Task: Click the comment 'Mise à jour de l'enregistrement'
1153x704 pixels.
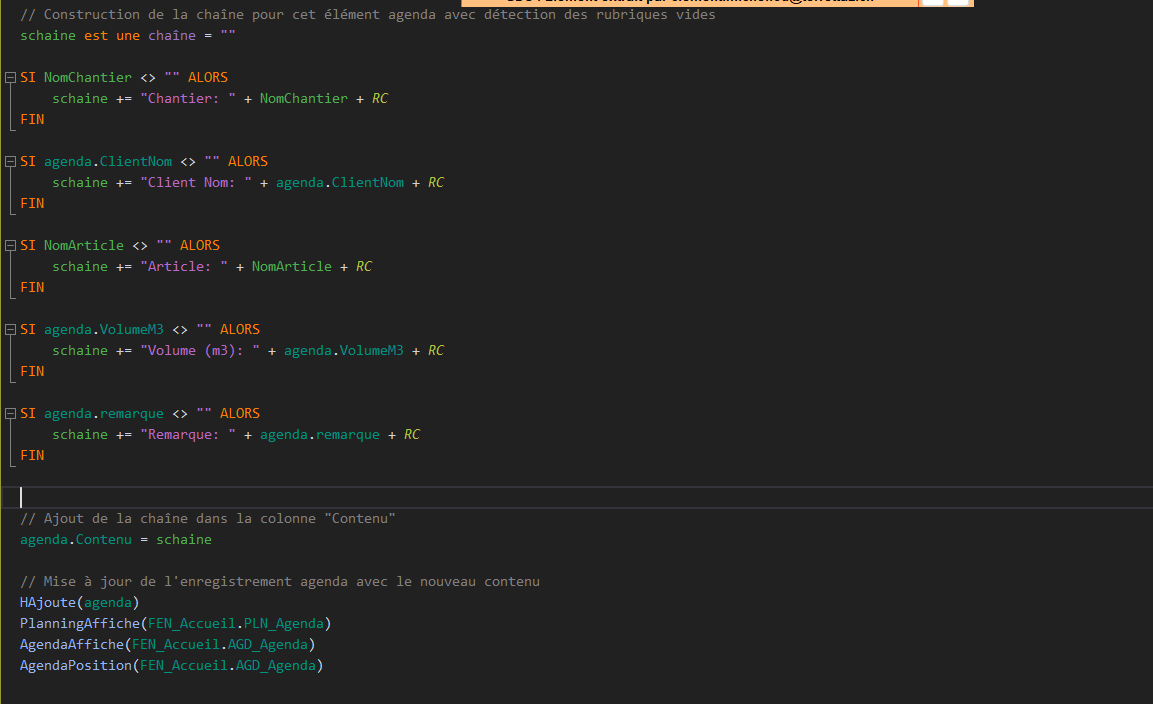Action: point(280,581)
